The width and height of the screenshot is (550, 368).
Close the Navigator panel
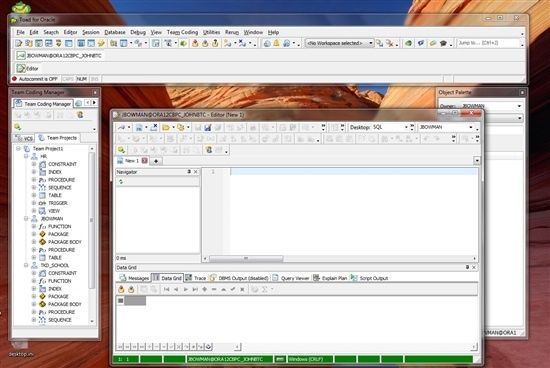(196, 172)
